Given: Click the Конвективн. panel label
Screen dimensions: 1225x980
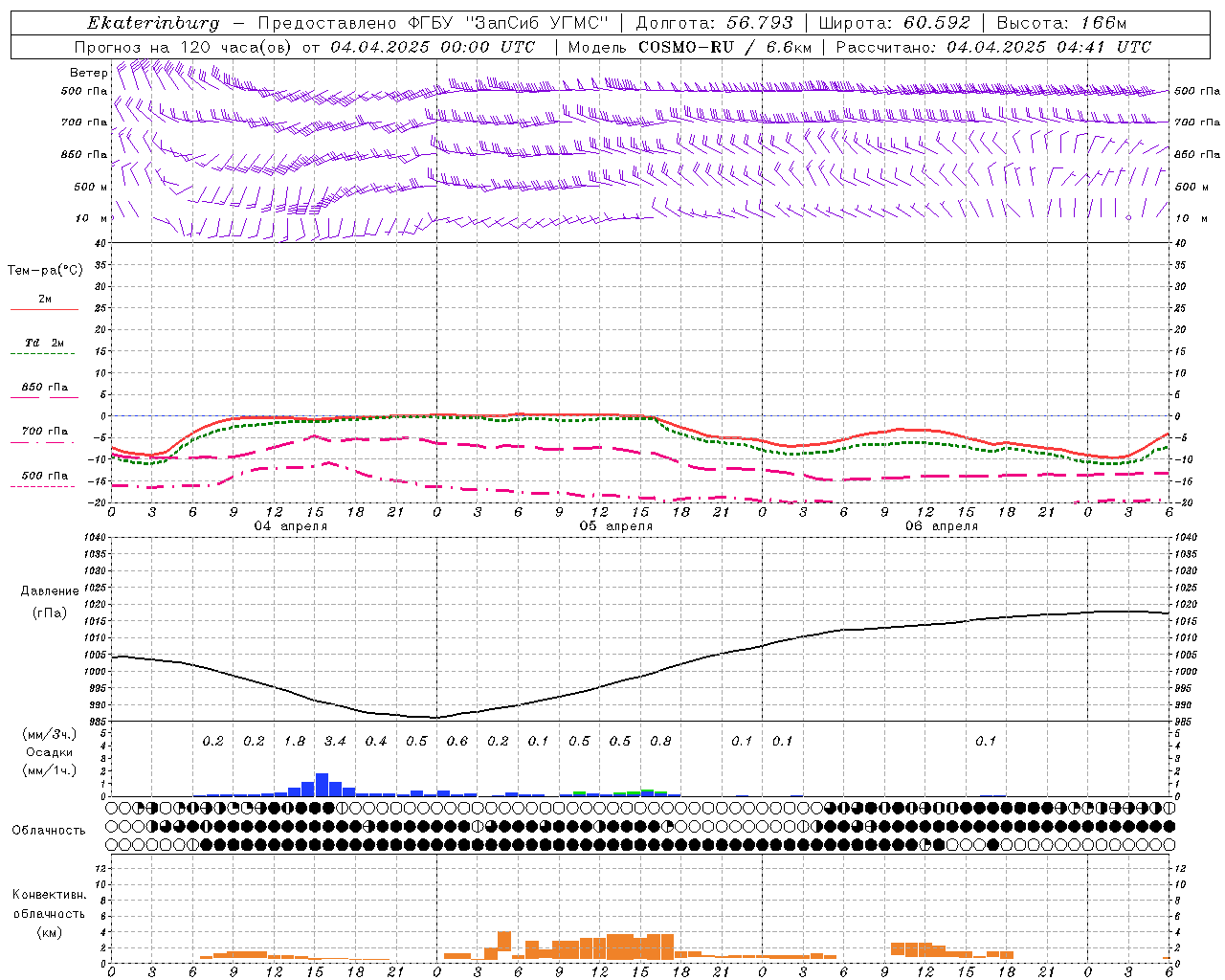Looking at the screenshot, I should tap(49, 895).
